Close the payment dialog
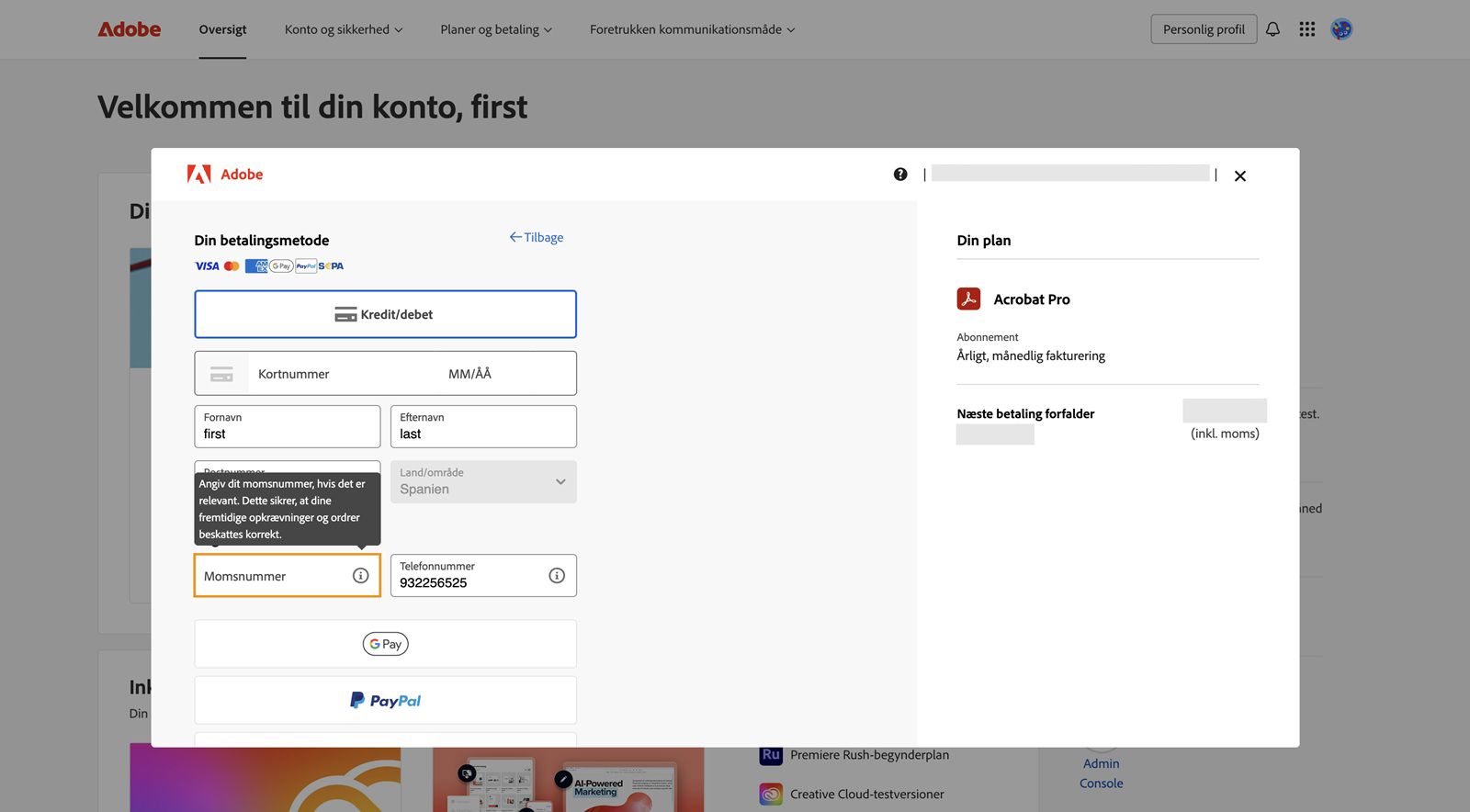 [1240, 175]
